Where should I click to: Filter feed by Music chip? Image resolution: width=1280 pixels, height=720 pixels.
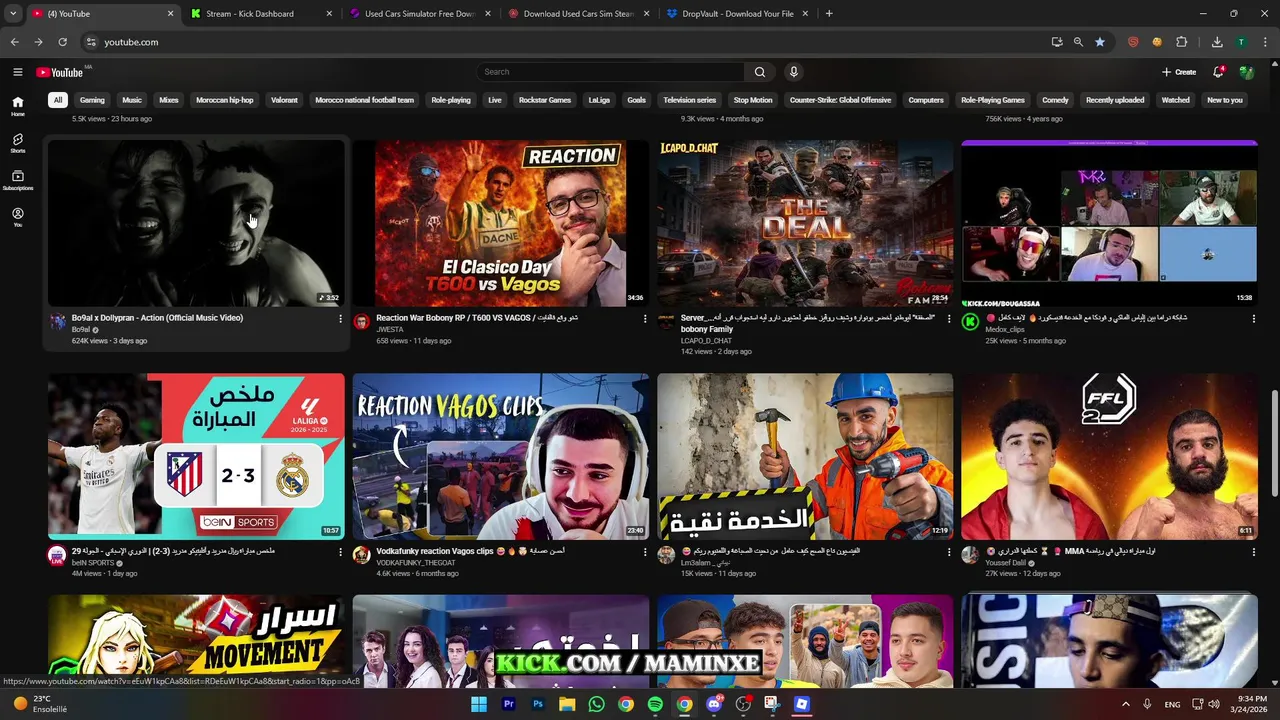(132, 100)
